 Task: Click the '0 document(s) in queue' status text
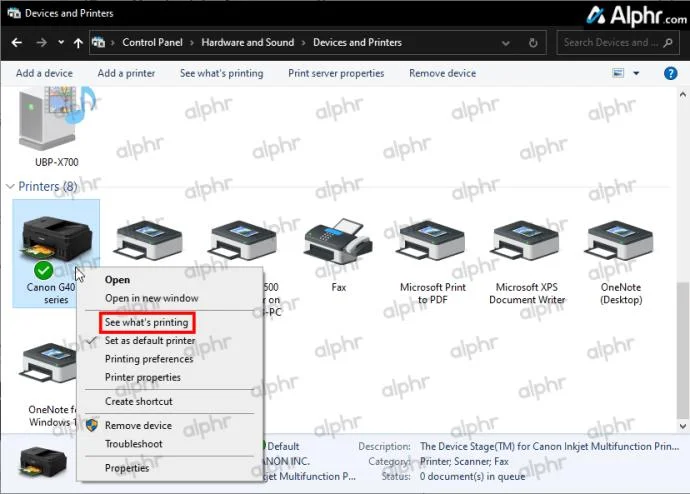tap(472, 476)
